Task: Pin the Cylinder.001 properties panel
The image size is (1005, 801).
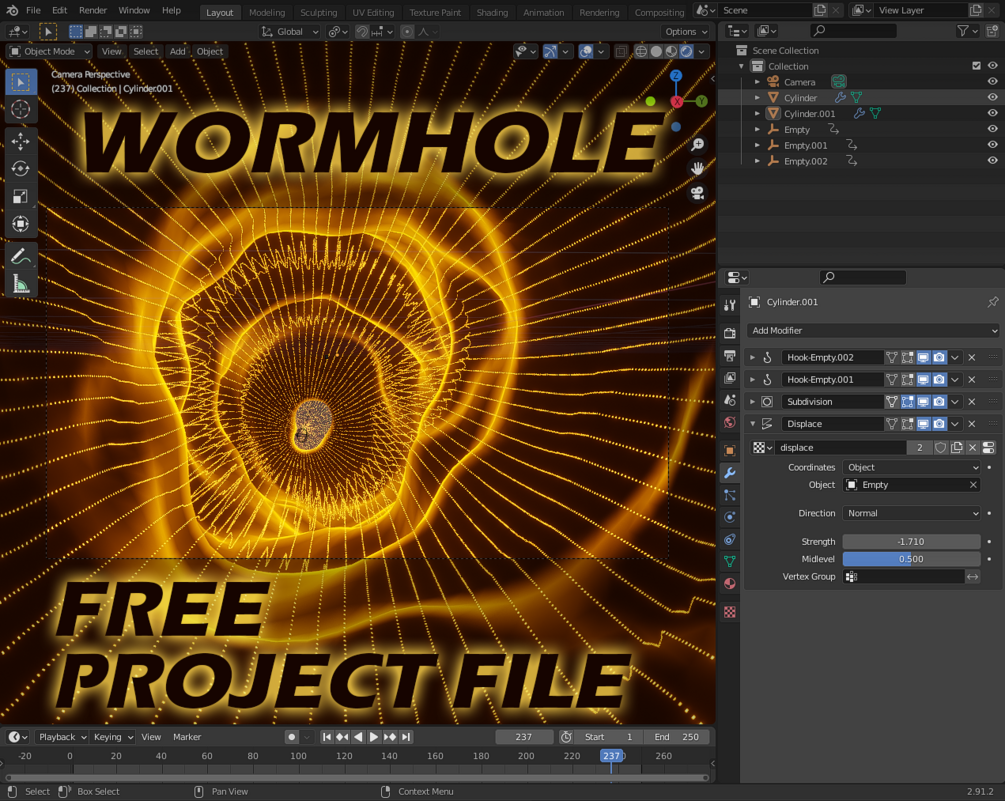Action: (993, 302)
